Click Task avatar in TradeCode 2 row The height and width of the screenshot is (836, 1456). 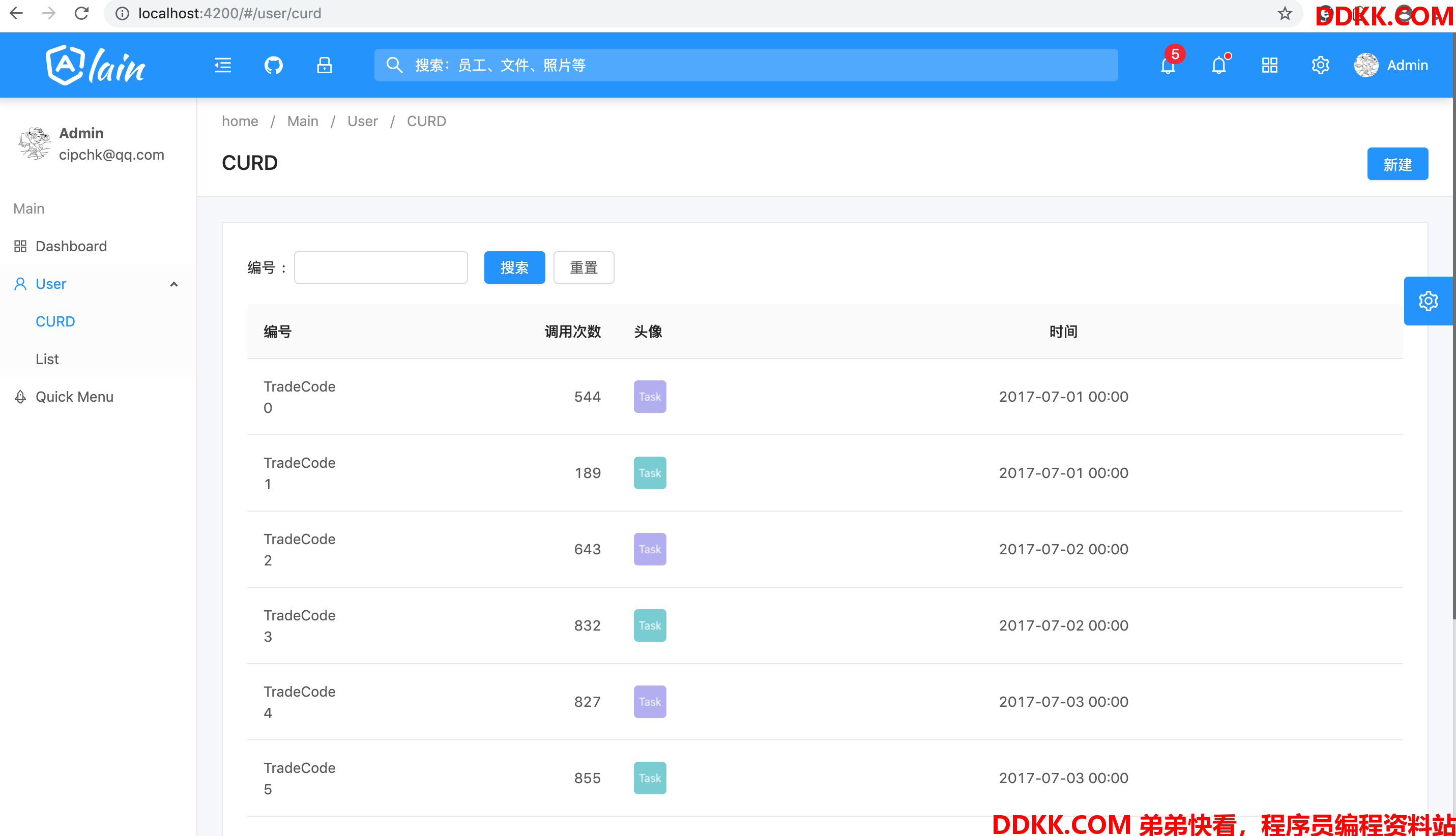(650, 550)
